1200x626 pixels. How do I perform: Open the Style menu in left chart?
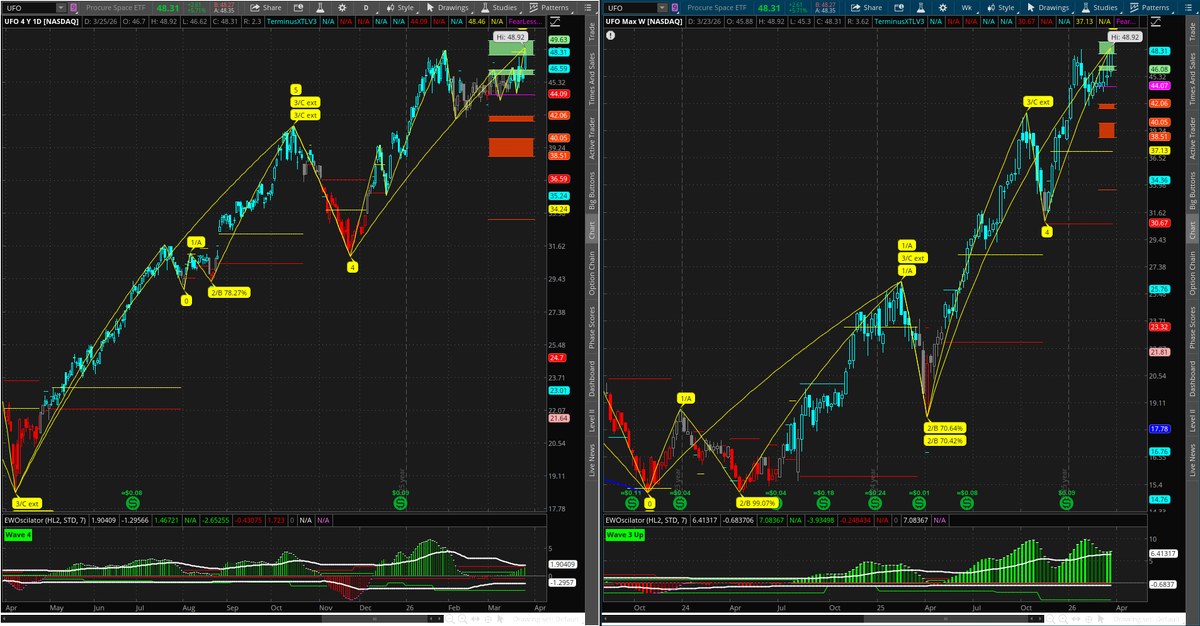pyautogui.click(x=401, y=8)
